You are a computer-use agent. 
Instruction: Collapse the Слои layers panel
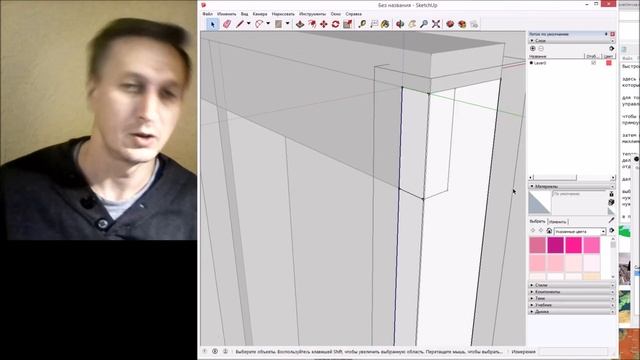pyautogui.click(x=571, y=41)
